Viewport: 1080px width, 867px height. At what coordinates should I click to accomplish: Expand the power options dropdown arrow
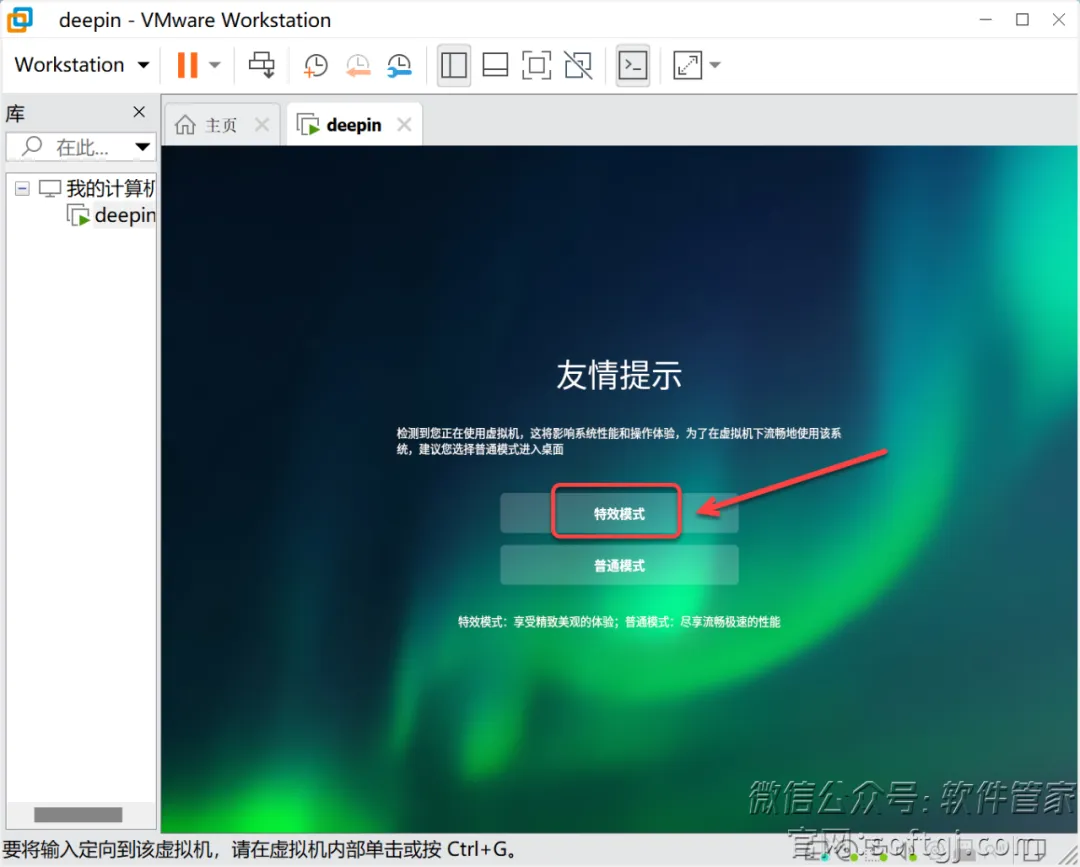(x=215, y=65)
